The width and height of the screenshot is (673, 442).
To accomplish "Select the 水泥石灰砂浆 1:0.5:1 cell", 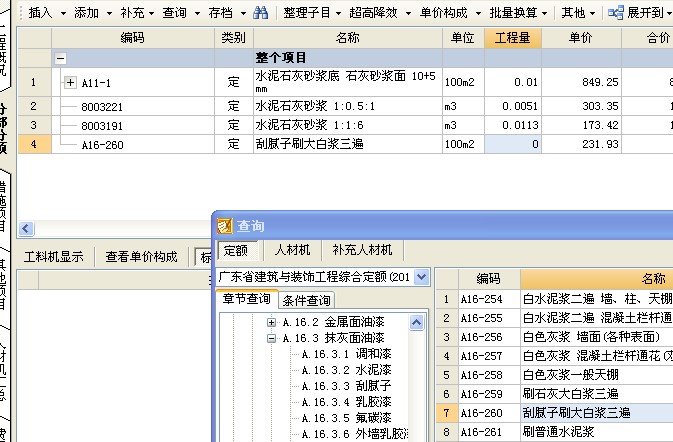I will 348,106.
